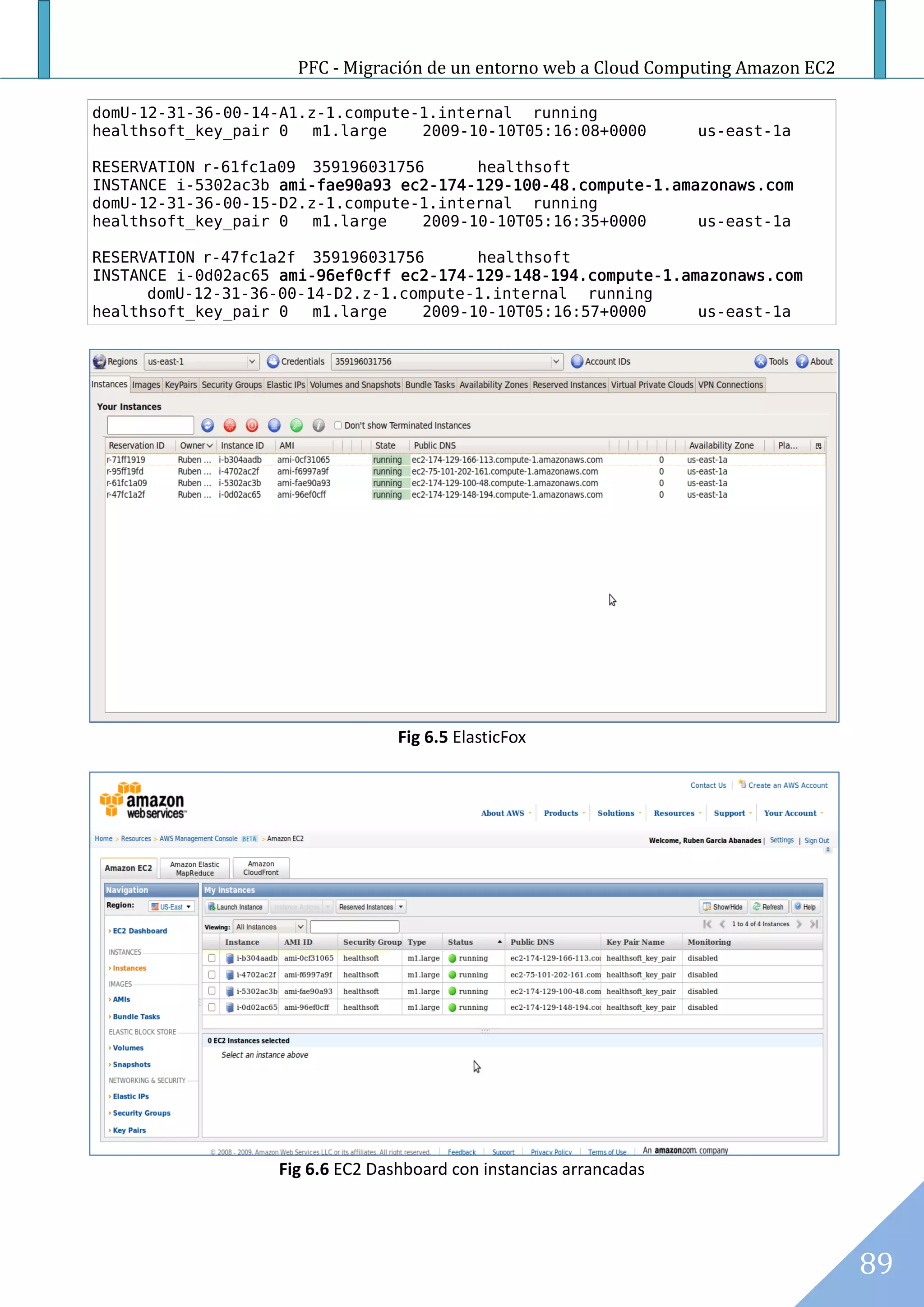Click the gray info details icon

(319, 425)
